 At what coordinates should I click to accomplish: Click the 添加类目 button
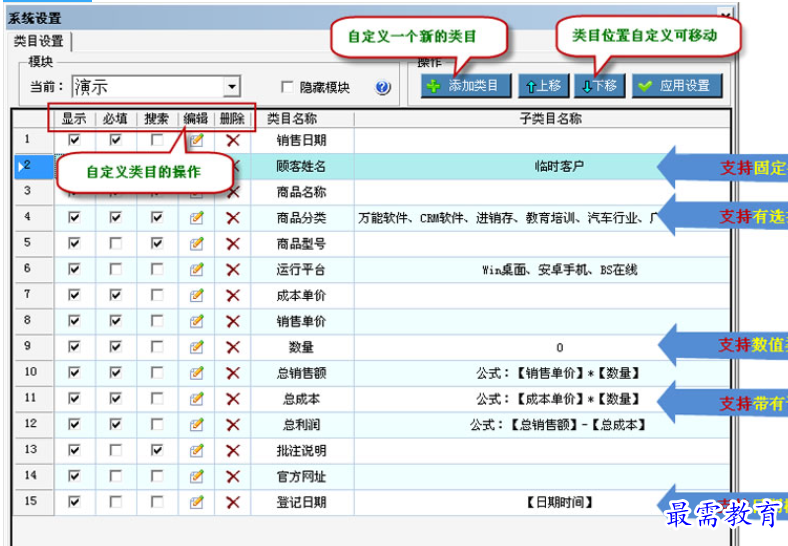pos(466,86)
